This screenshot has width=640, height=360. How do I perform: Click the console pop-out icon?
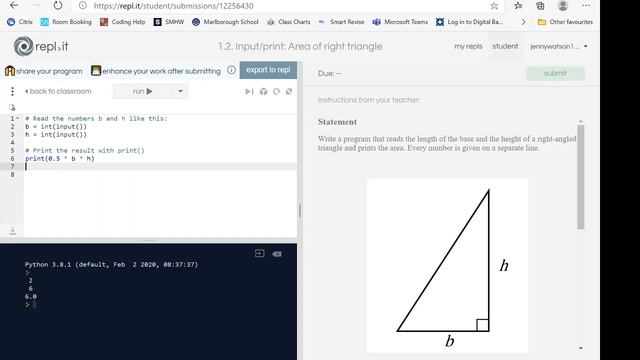pyautogui.click(x=260, y=253)
